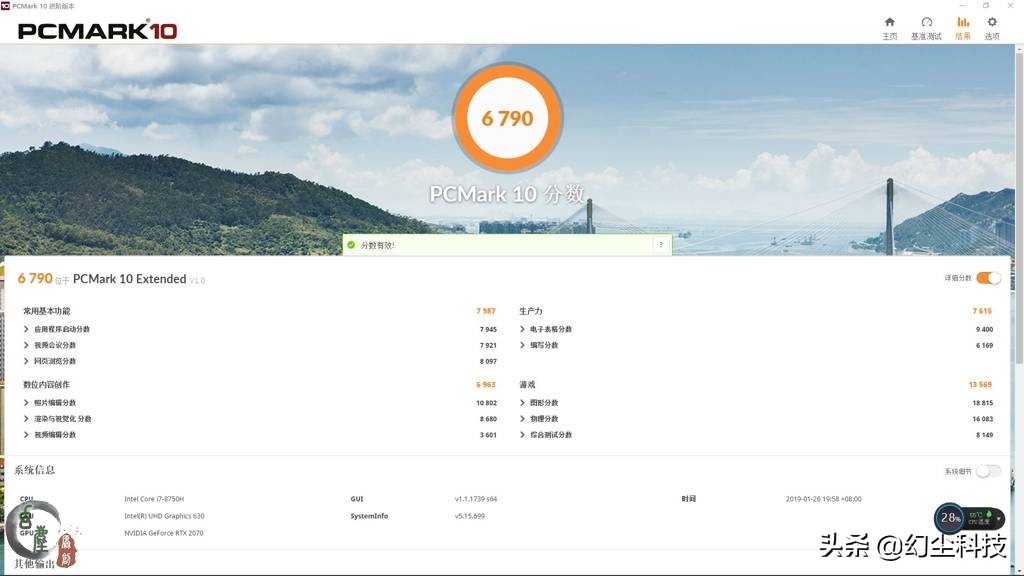This screenshot has width=1024, height=576.
Task: Click the 10 802 photo editing score value
Action: tap(487, 403)
